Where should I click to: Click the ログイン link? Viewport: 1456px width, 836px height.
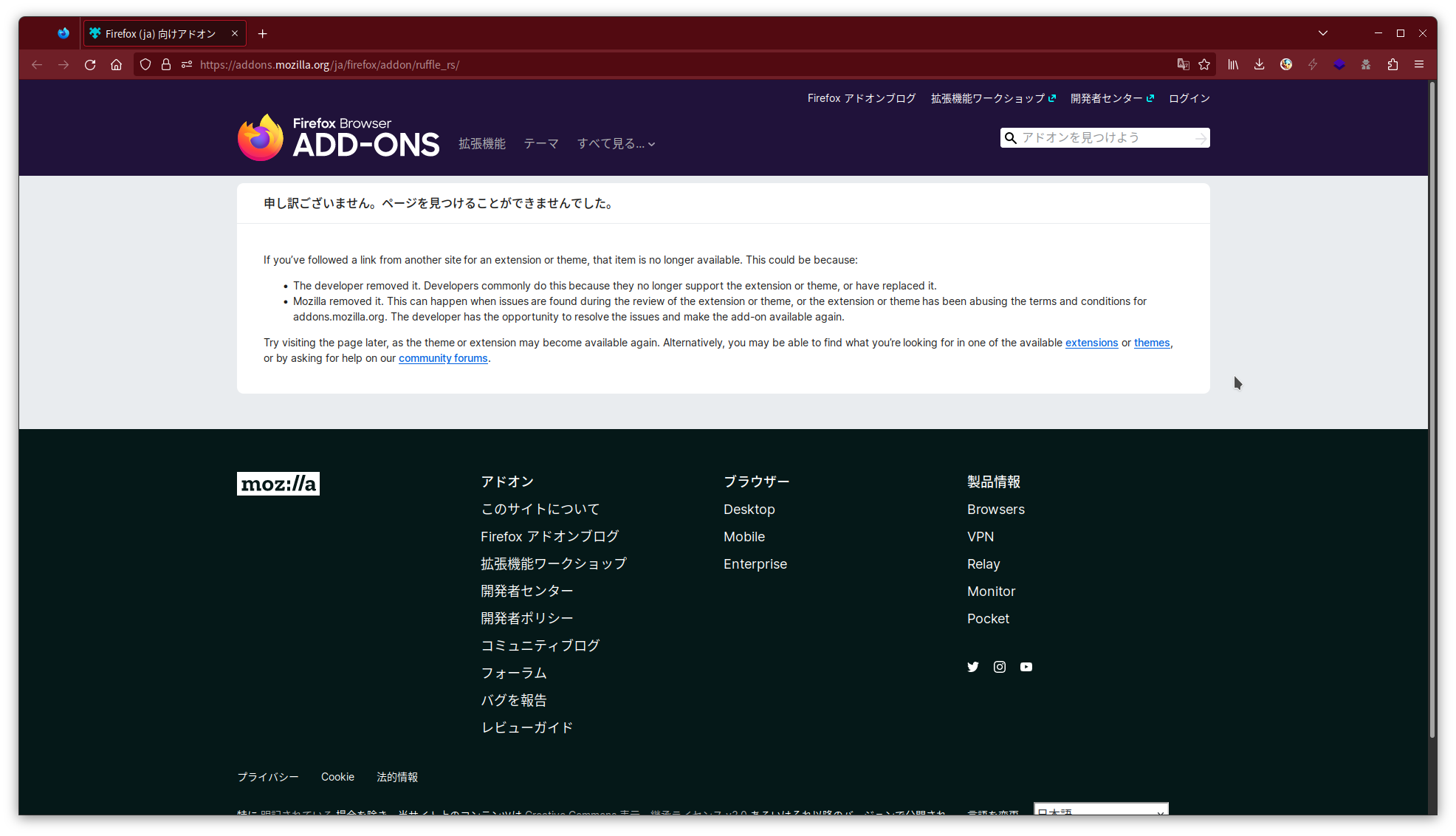(x=1188, y=97)
